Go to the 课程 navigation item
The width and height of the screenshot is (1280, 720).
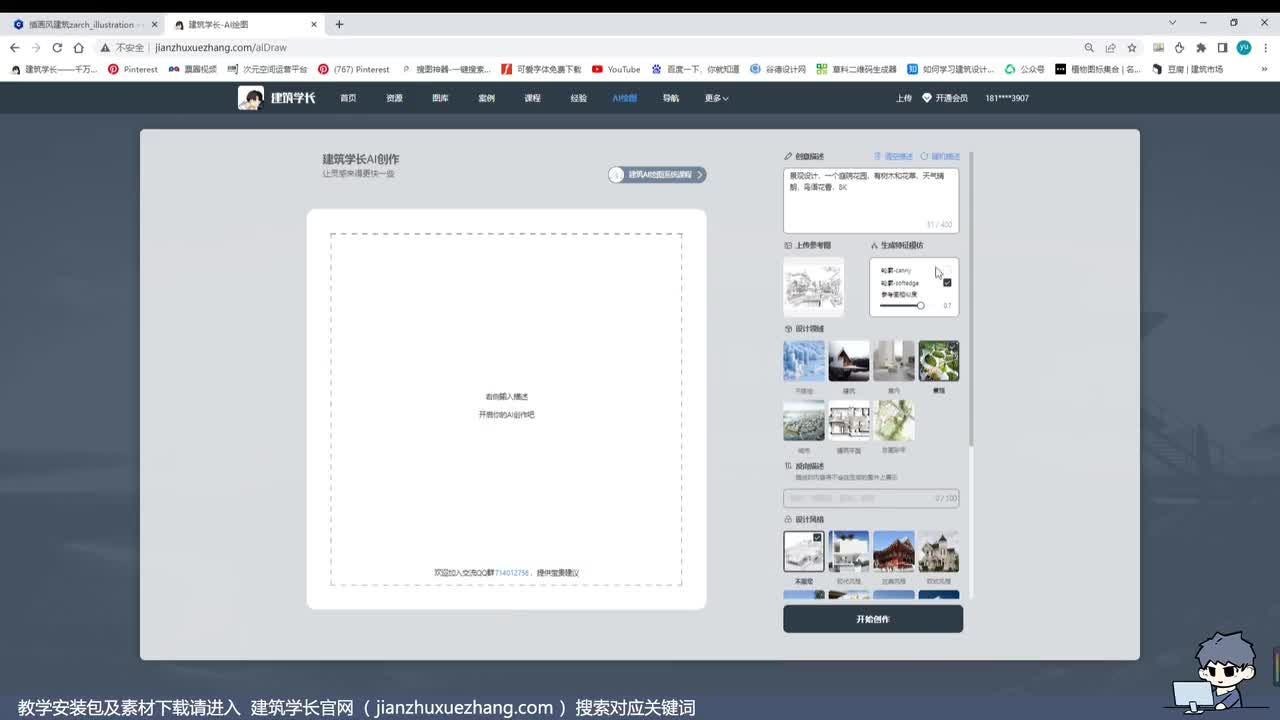click(x=532, y=98)
